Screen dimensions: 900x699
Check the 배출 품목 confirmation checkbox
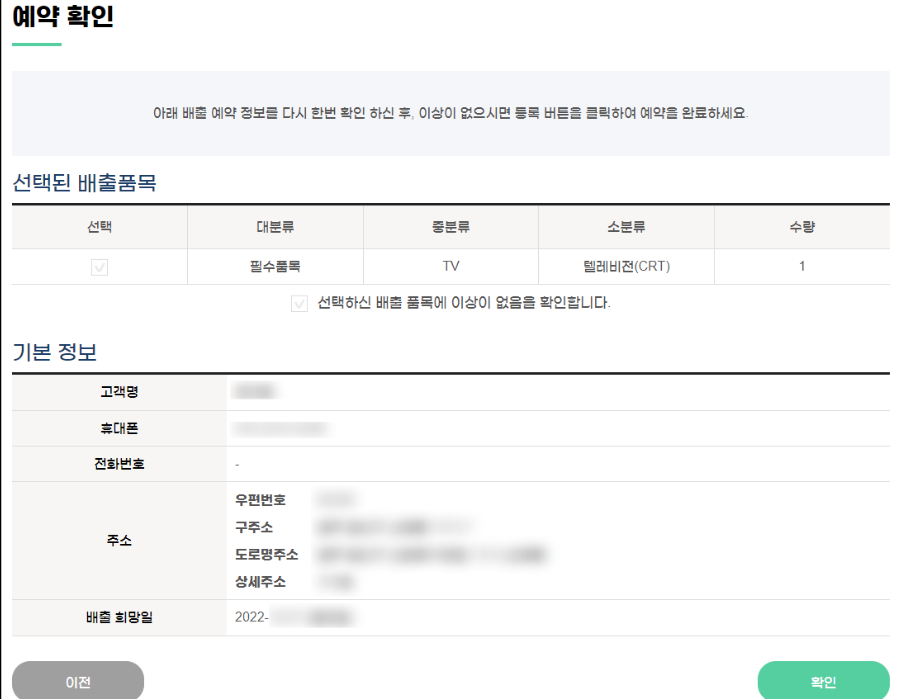299,304
